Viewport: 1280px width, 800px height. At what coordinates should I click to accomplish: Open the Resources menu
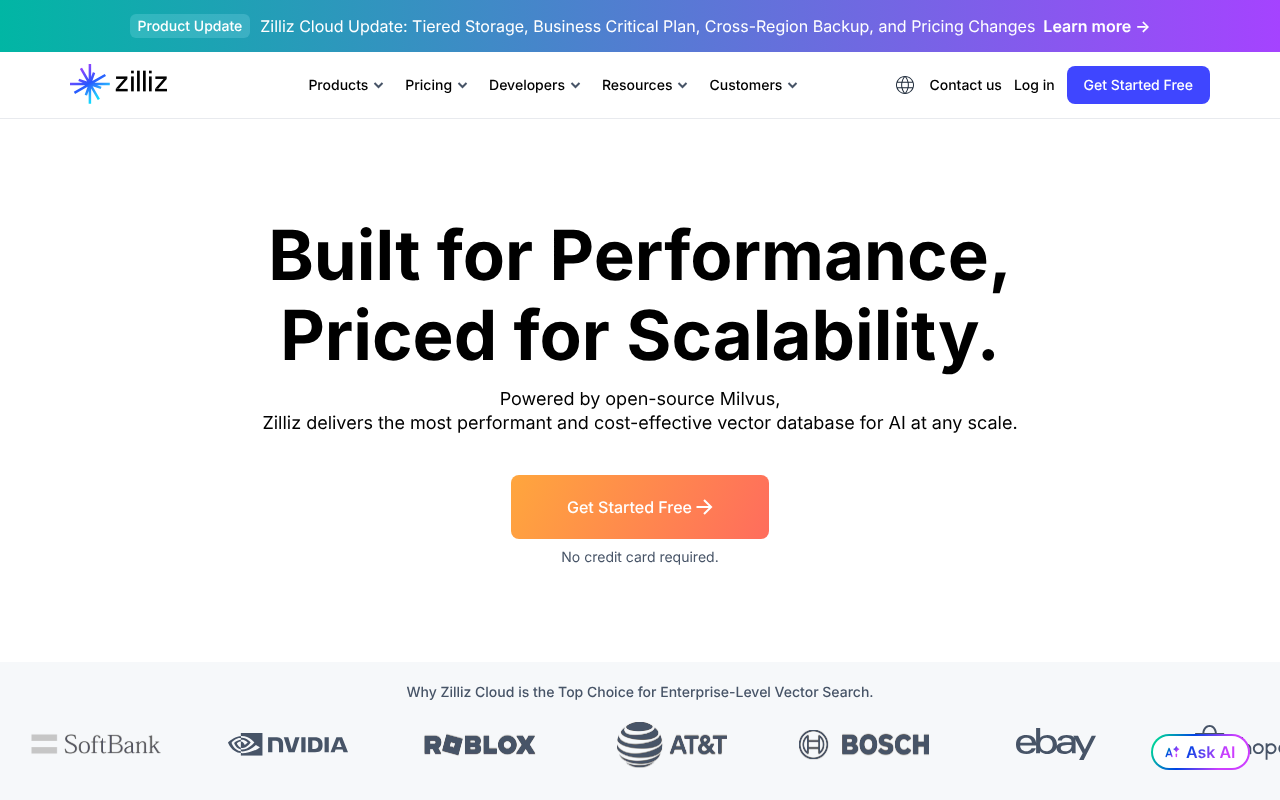(x=644, y=85)
